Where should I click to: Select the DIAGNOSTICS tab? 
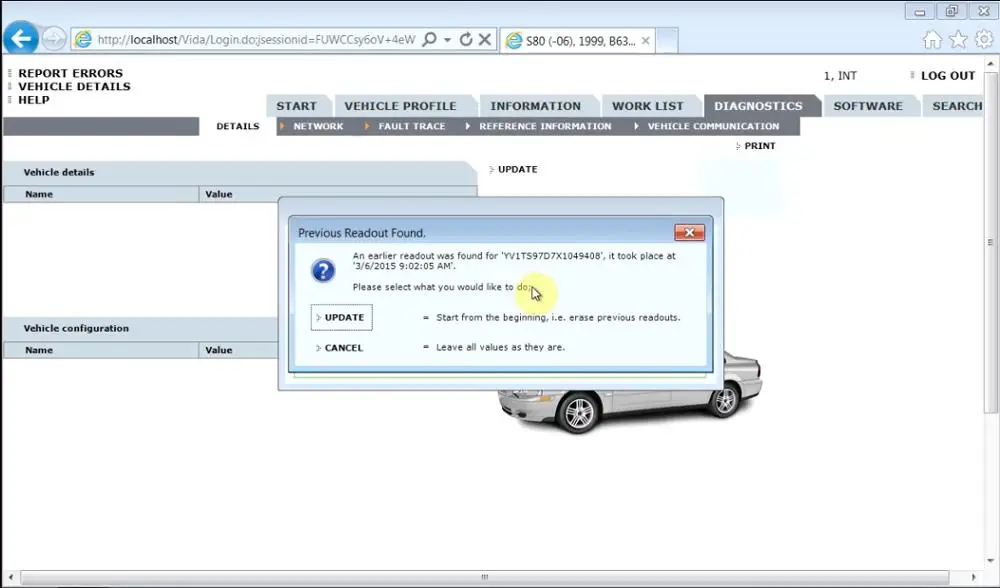click(x=758, y=106)
